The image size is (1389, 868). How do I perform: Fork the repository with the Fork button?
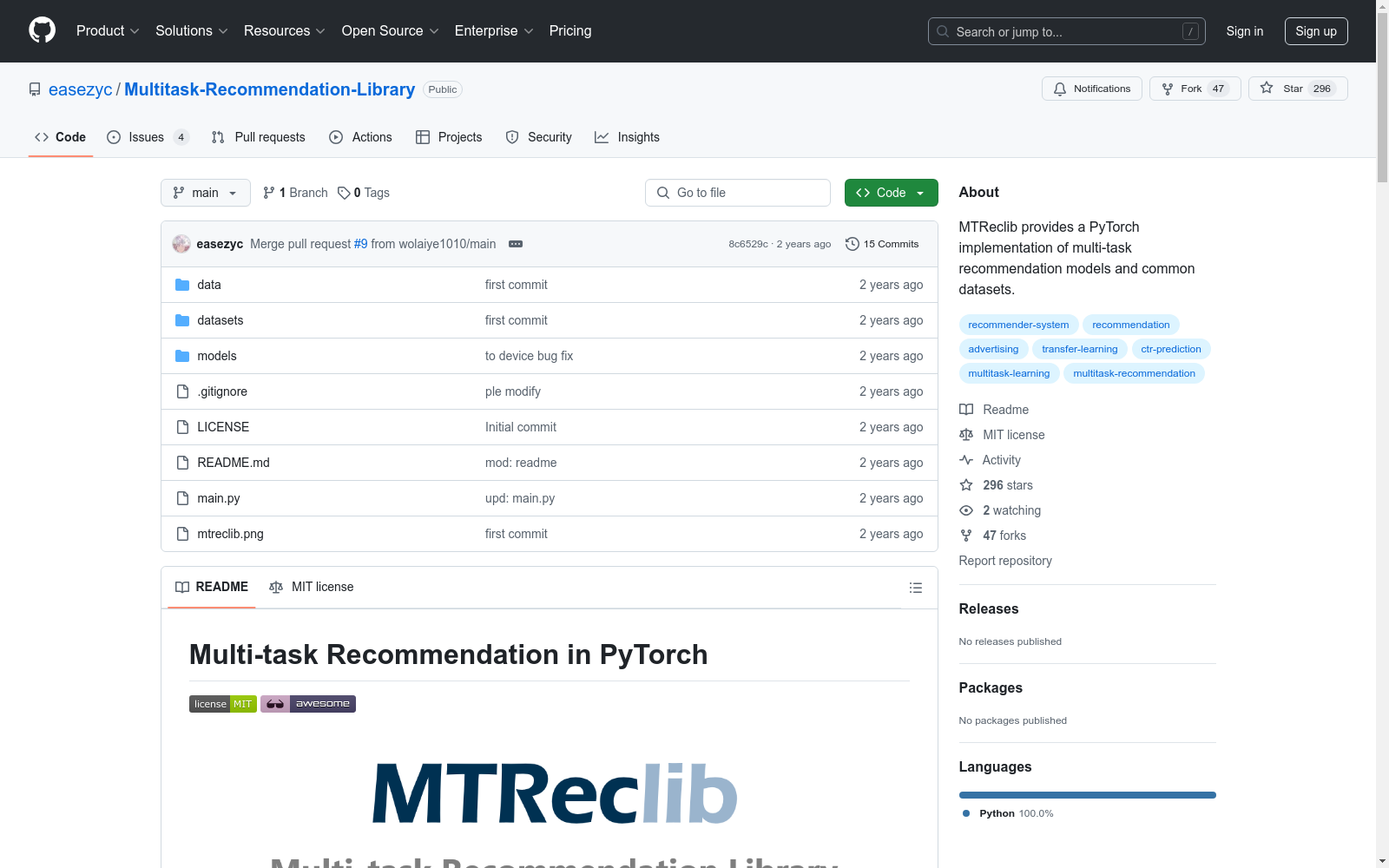pyautogui.click(x=1195, y=89)
